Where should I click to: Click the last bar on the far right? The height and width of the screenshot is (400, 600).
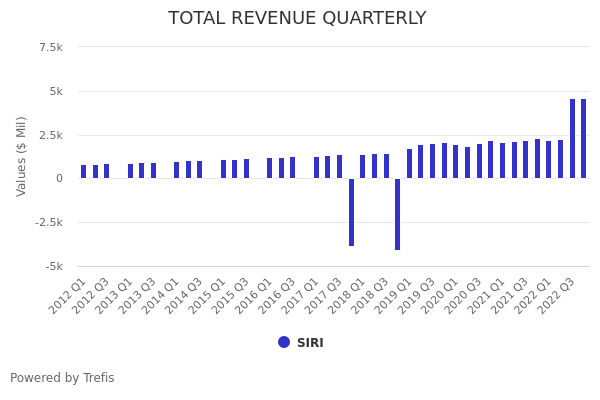584,139
